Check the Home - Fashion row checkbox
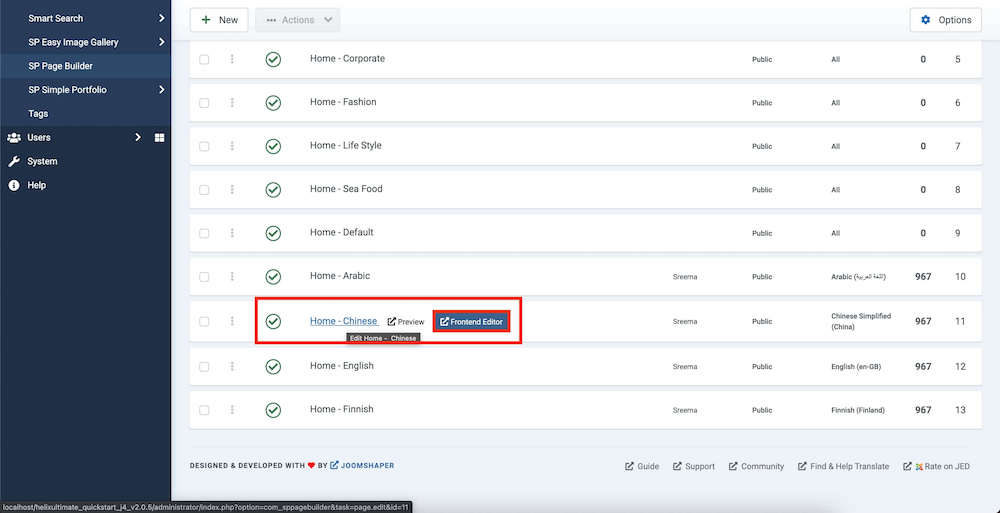Image resolution: width=1000 pixels, height=513 pixels. click(x=204, y=103)
